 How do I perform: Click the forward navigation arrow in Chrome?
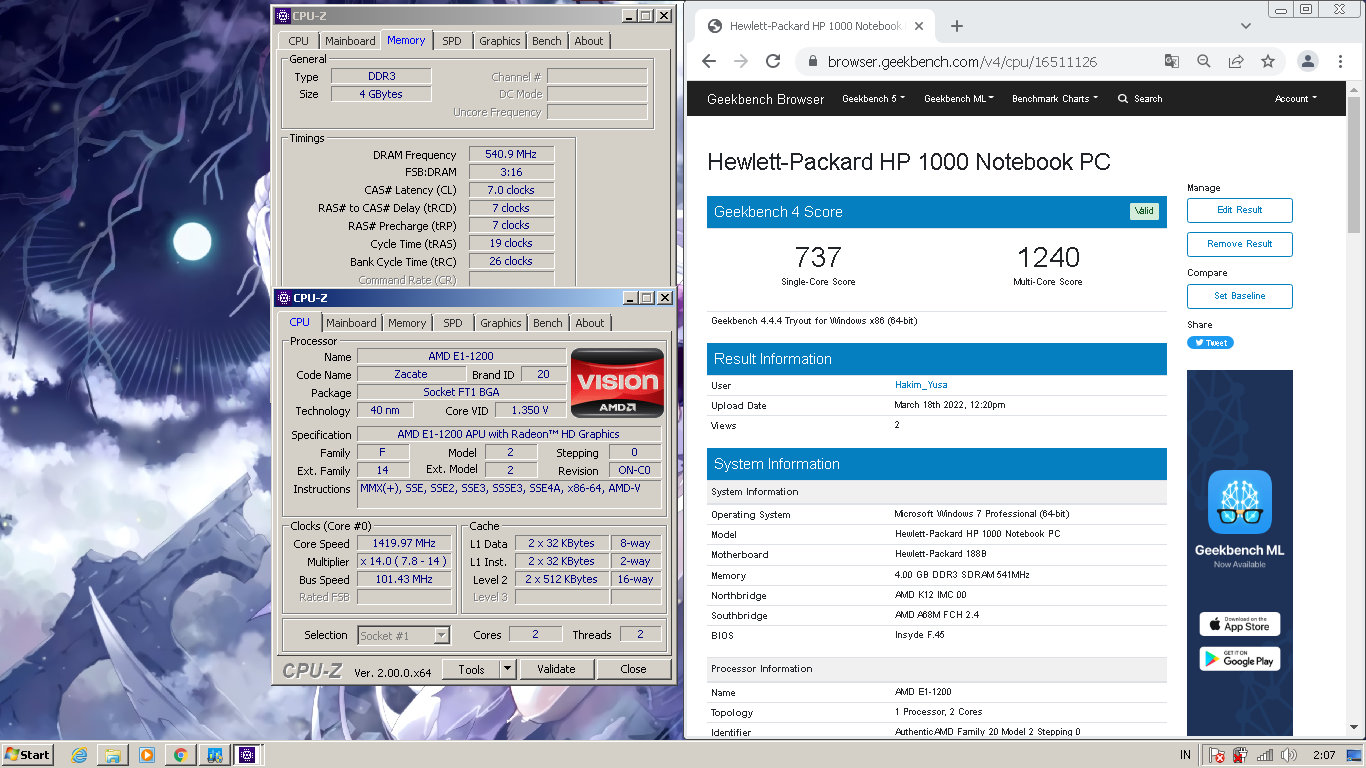[741, 61]
